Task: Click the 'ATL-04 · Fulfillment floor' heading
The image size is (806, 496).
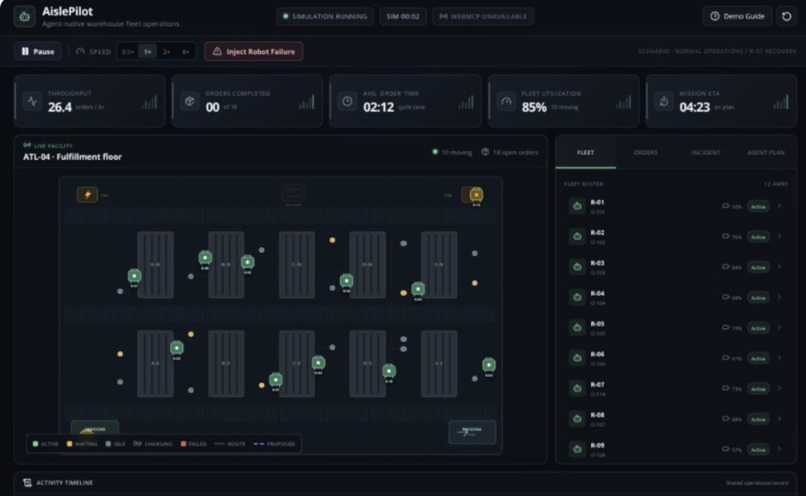Action: [x=72, y=157]
